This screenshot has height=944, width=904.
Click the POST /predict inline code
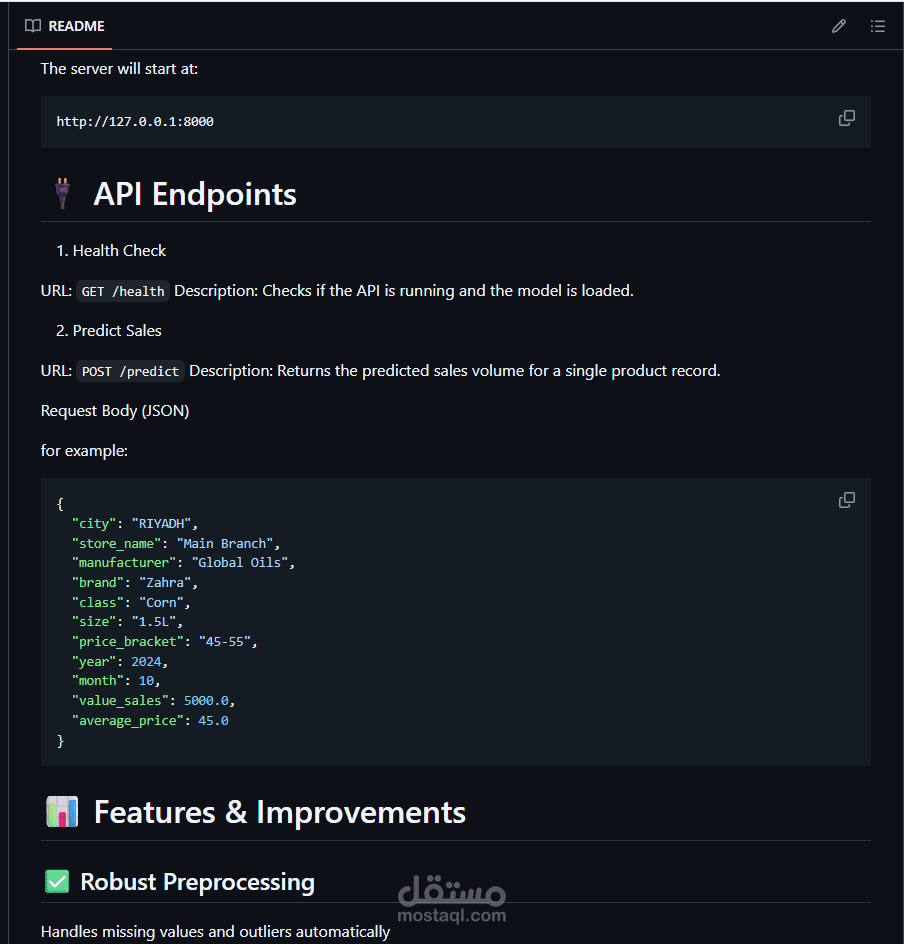tap(131, 371)
